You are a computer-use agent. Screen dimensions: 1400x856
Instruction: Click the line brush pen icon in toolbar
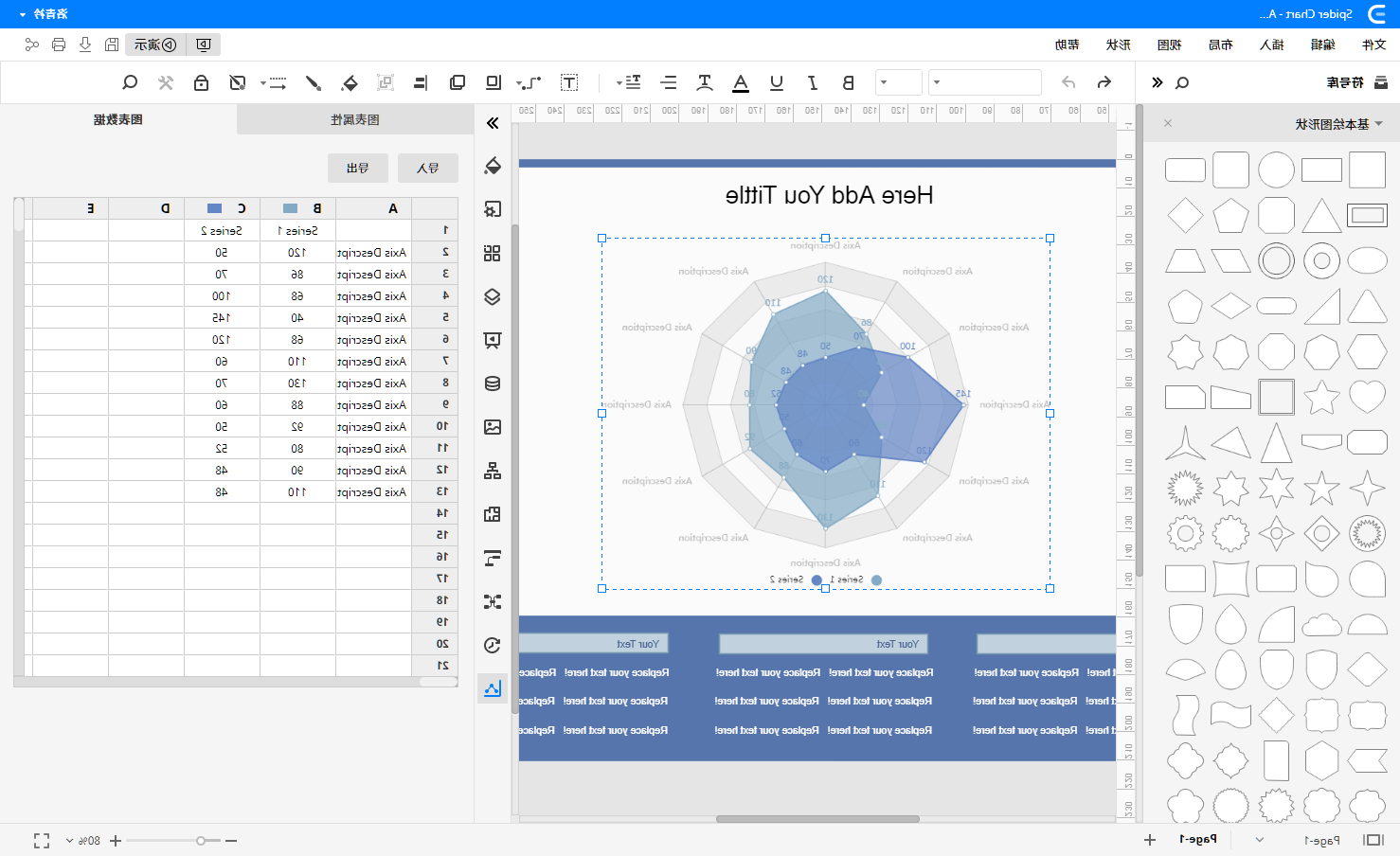313,82
